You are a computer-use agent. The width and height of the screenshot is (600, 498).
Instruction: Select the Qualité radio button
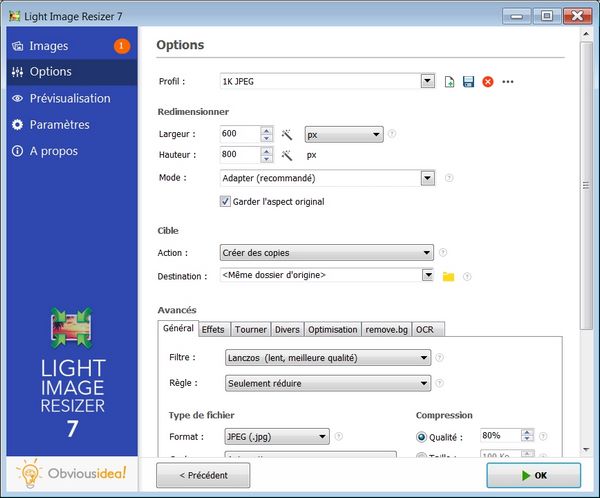coord(421,437)
